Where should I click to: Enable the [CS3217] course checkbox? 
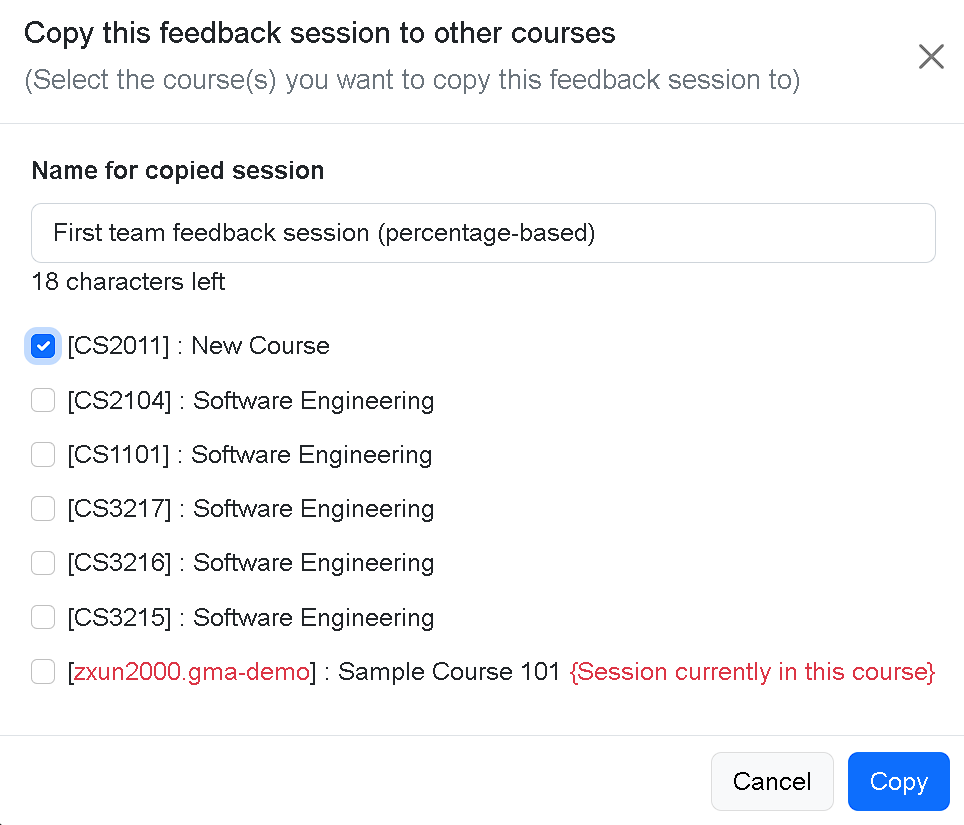click(x=42, y=508)
